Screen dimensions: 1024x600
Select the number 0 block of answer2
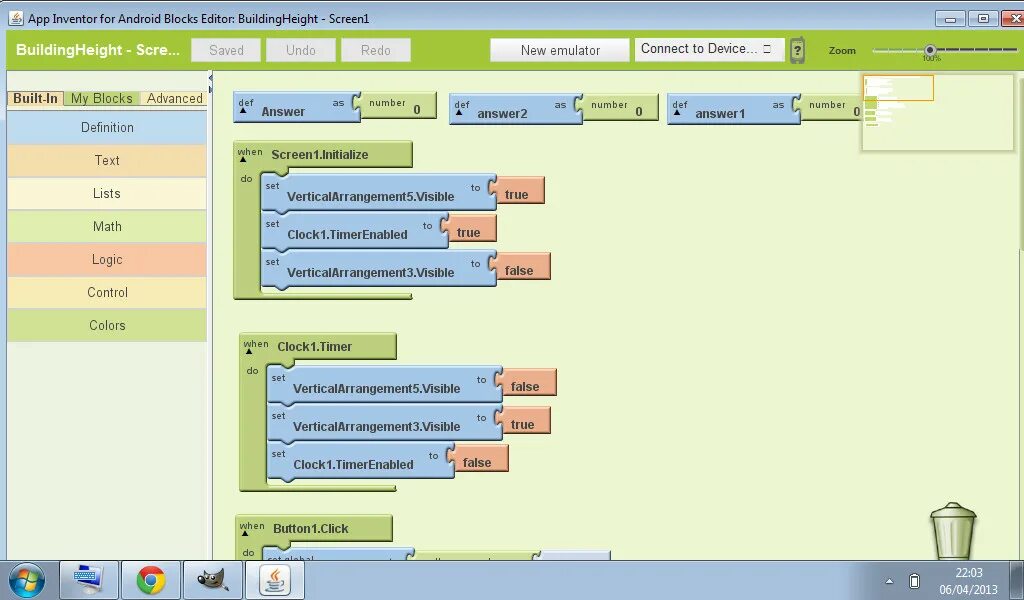tap(620, 108)
